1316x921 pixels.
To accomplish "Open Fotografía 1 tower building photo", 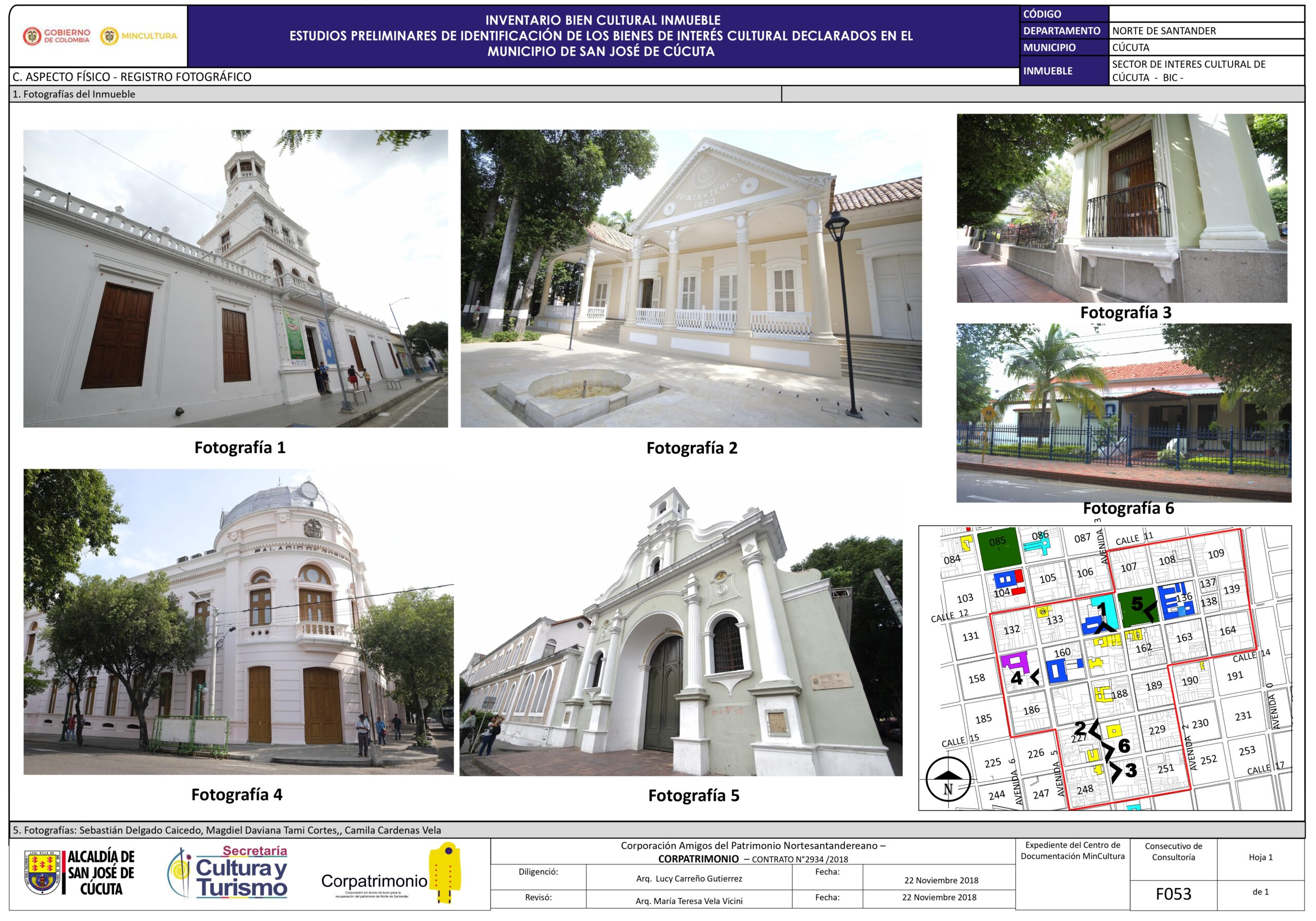I will click(235, 278).
